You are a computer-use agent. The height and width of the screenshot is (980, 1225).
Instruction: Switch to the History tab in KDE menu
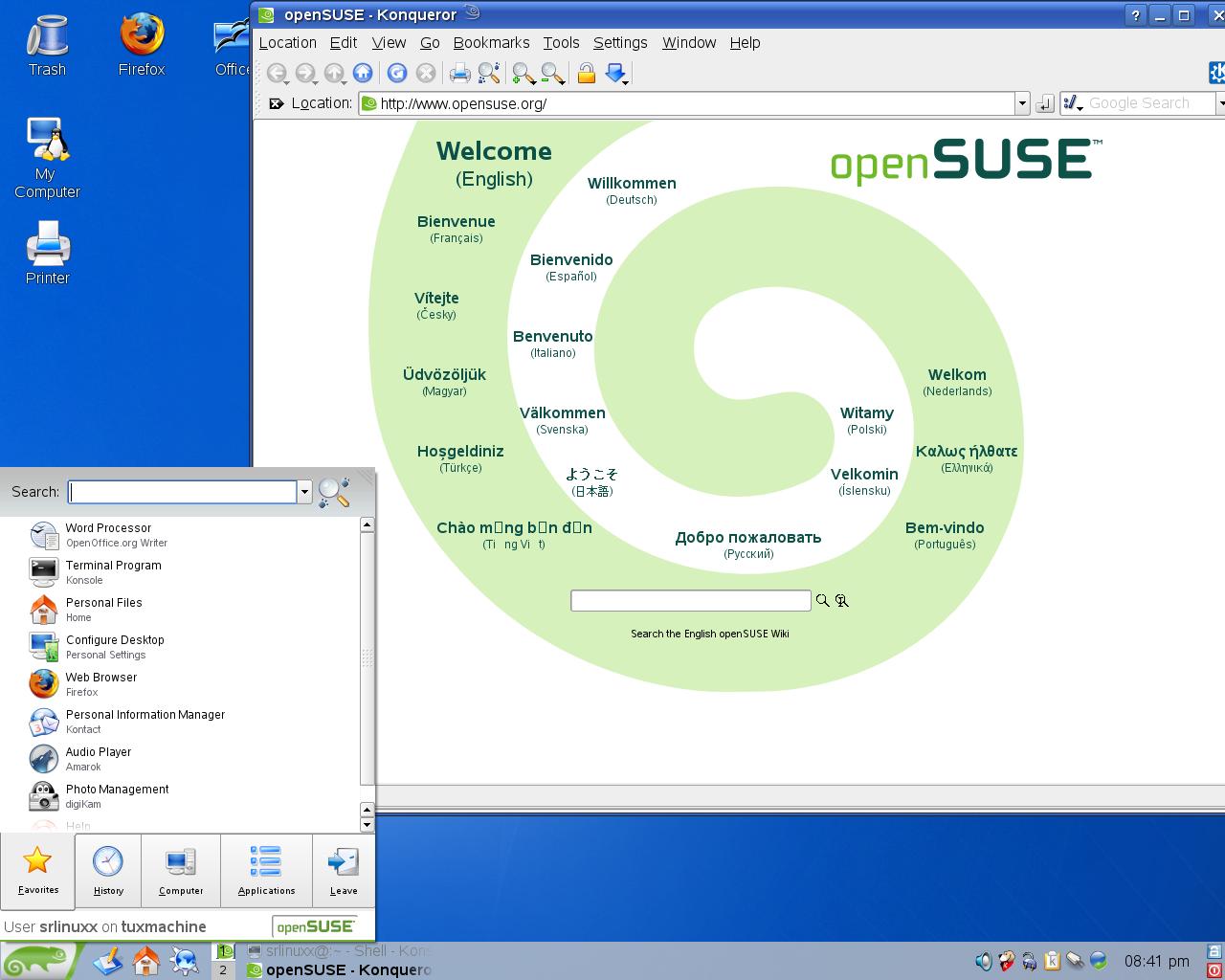108,870
